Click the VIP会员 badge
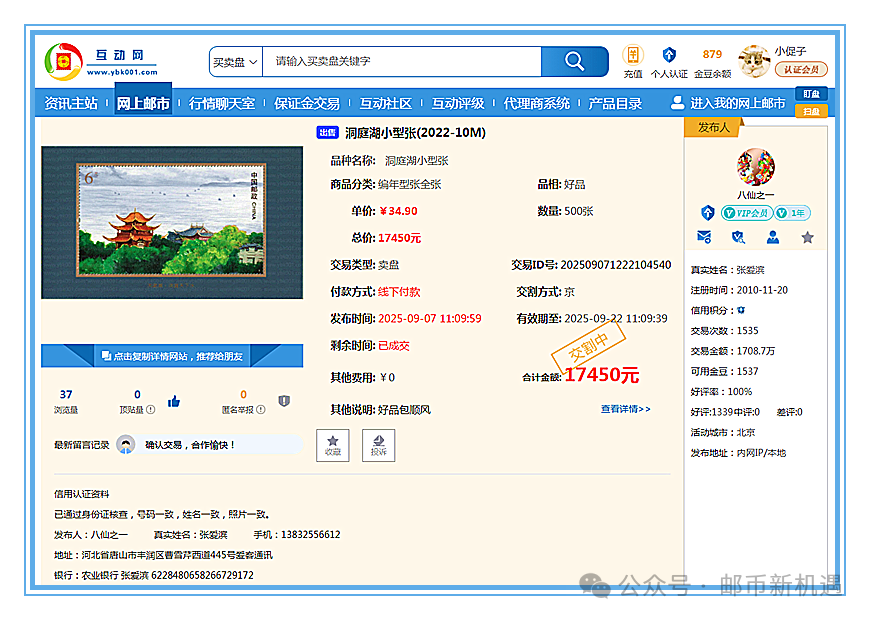Screen dimensions: 870x620 [746, 213]
